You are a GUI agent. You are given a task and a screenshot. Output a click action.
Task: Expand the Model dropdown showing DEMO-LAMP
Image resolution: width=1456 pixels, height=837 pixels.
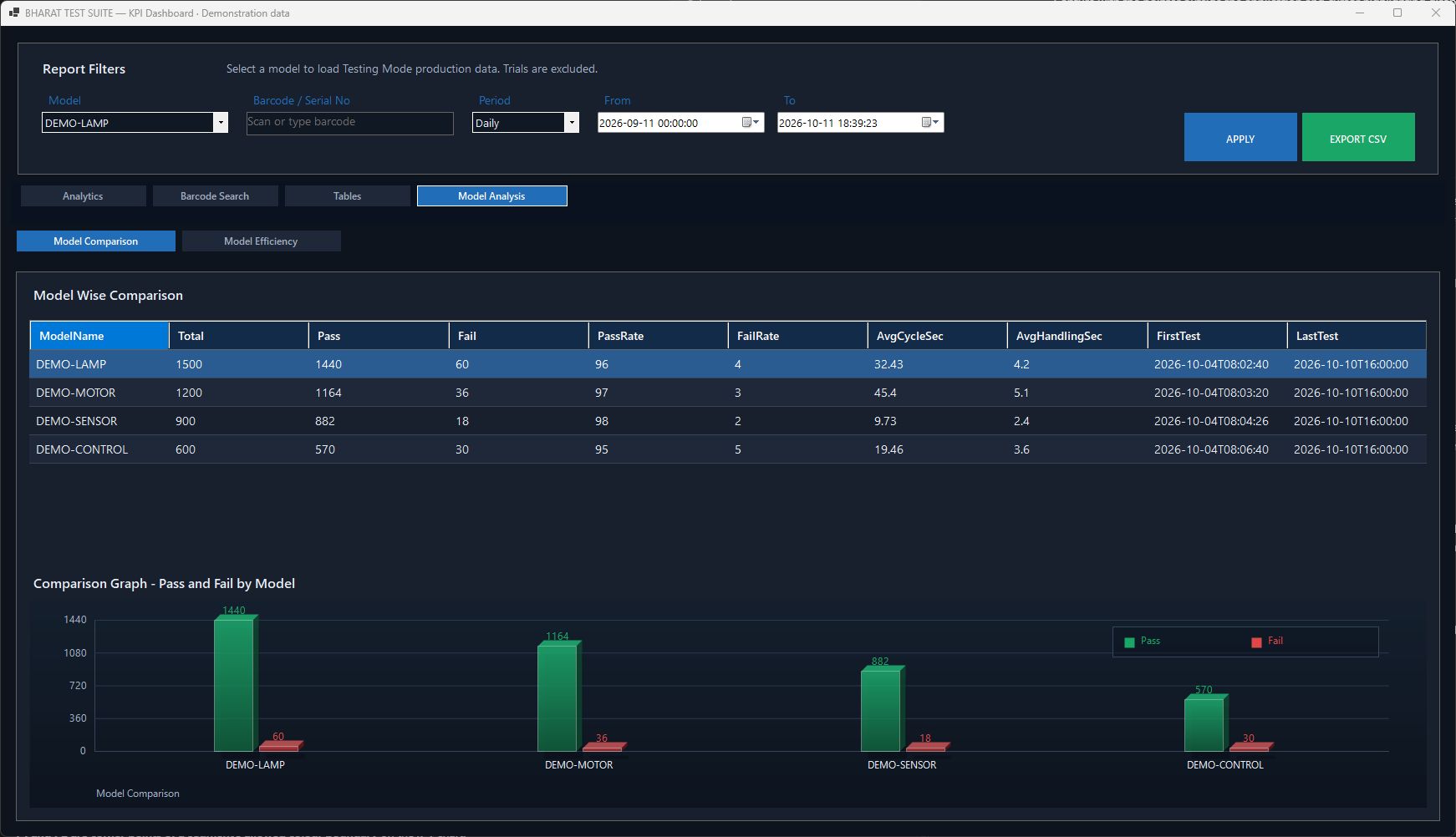[x=221, y=123]
